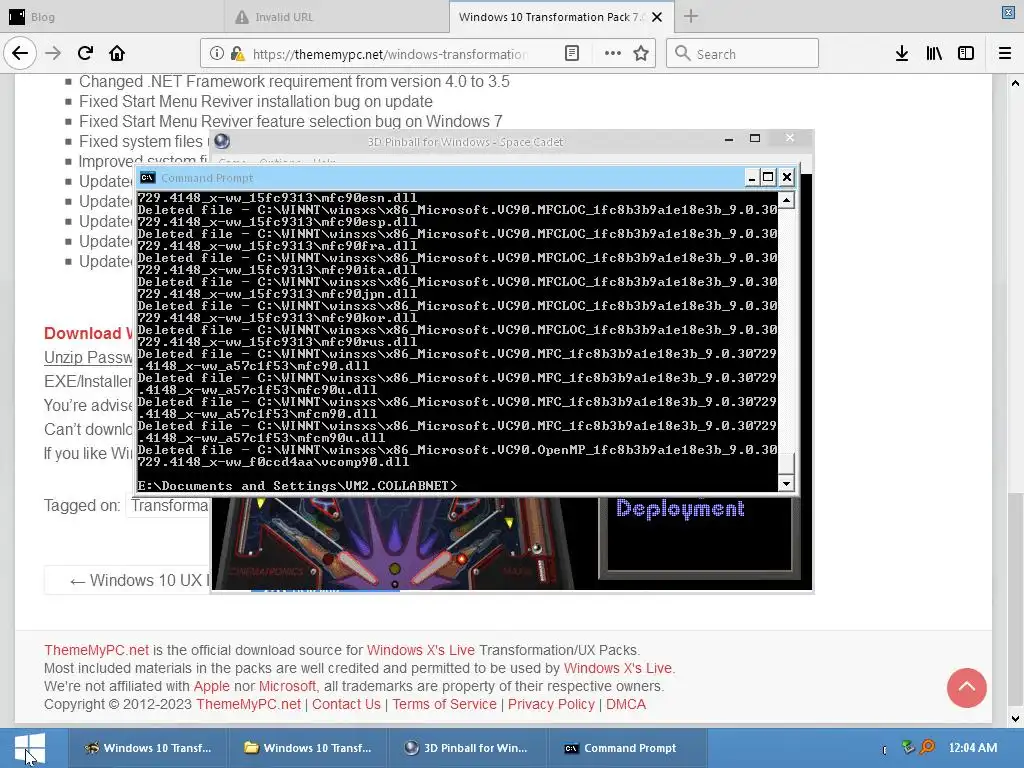Viewport: 1024px width, 768px height.
Task: Open the Windows Start button
Action: click(29, 748)
